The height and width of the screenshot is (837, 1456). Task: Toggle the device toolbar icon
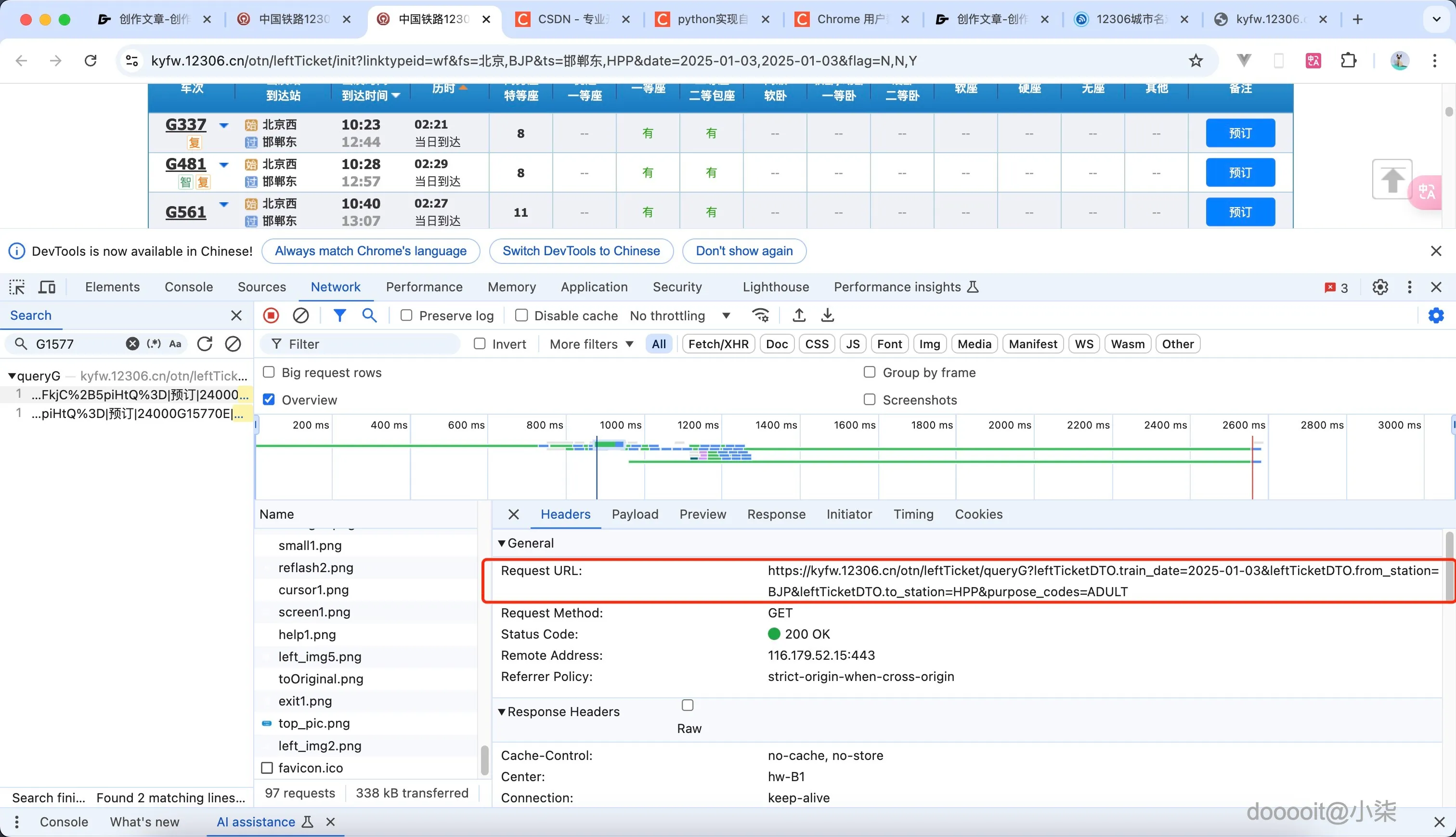click(47, 287)
